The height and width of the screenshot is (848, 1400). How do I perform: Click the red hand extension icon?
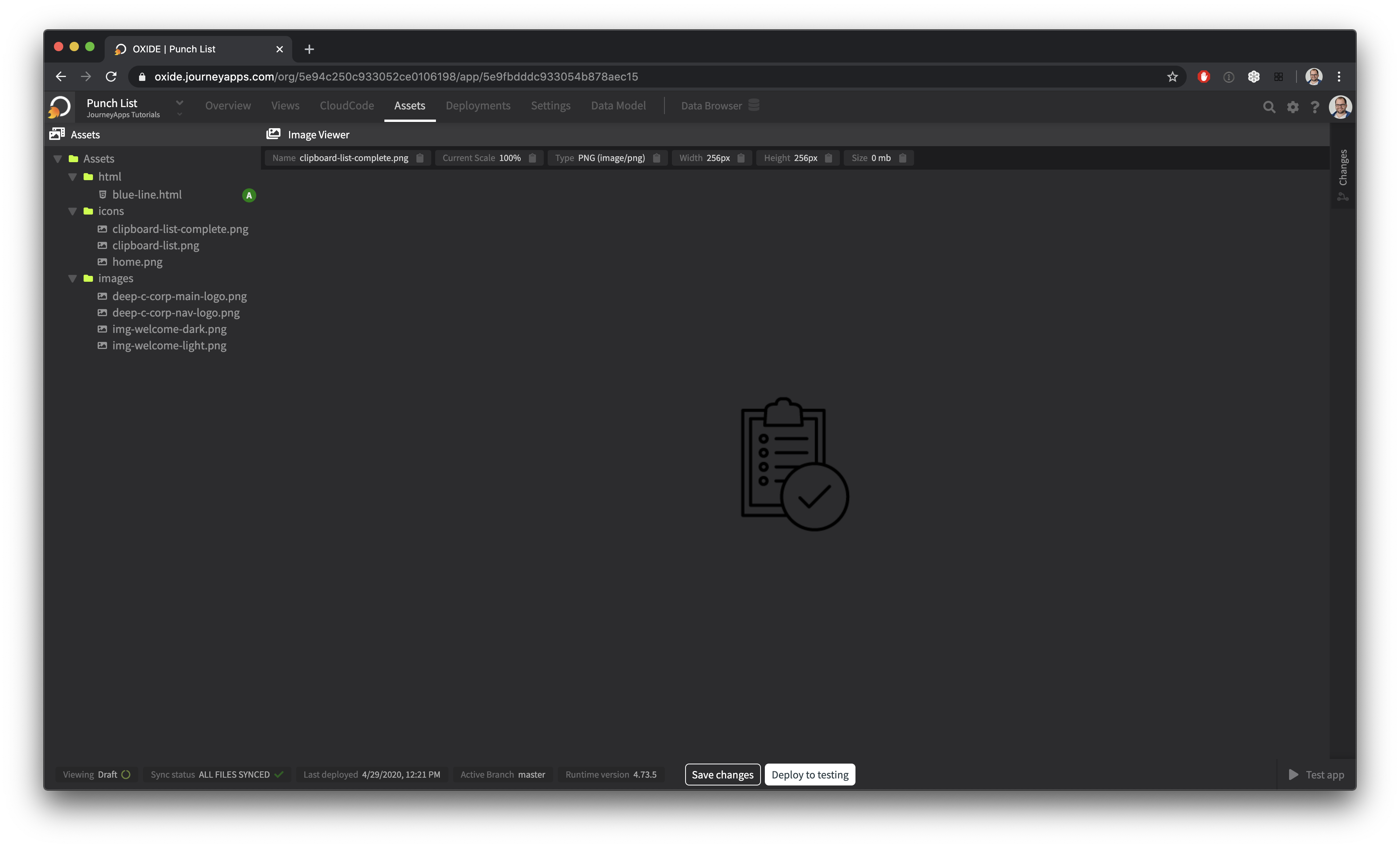pos(1204,77)
